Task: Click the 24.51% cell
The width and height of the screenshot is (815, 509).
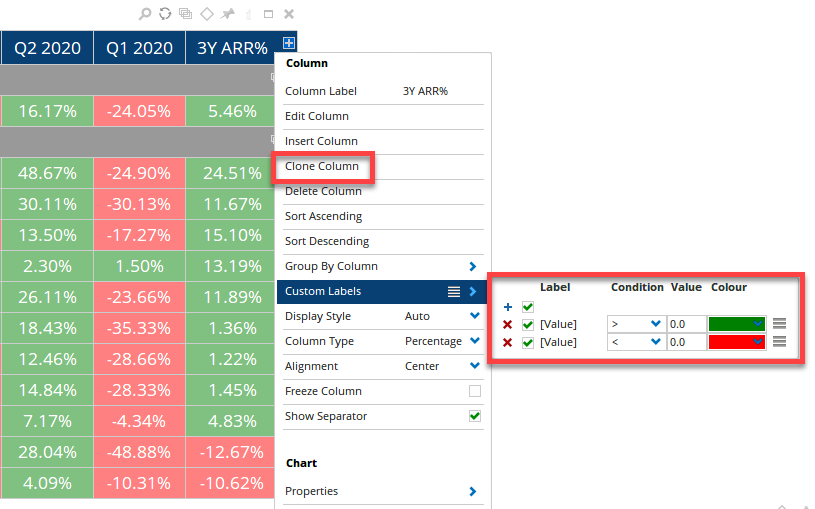Action: [x=230, y=173]
